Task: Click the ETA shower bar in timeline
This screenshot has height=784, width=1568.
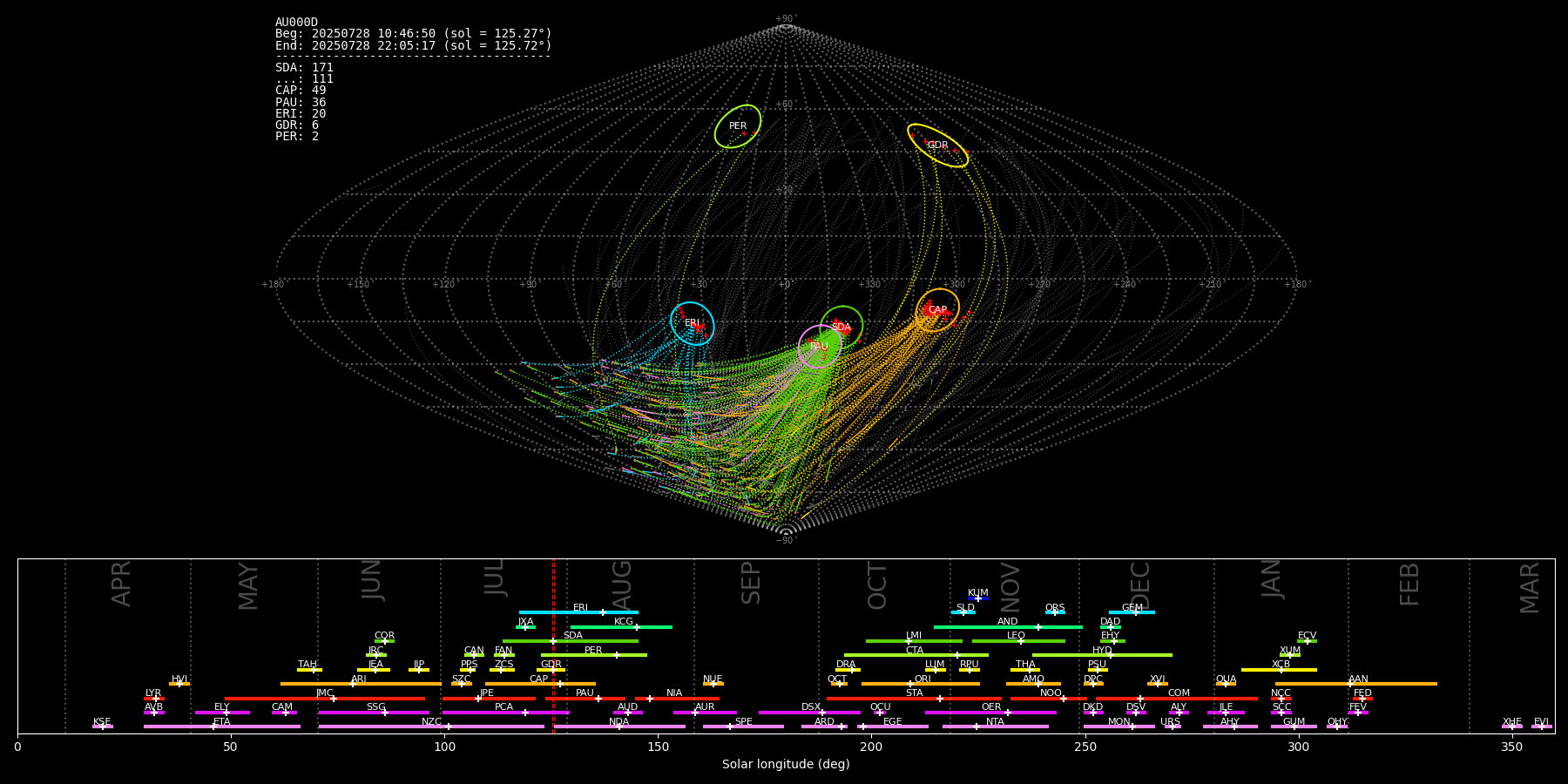Action: 222,727
